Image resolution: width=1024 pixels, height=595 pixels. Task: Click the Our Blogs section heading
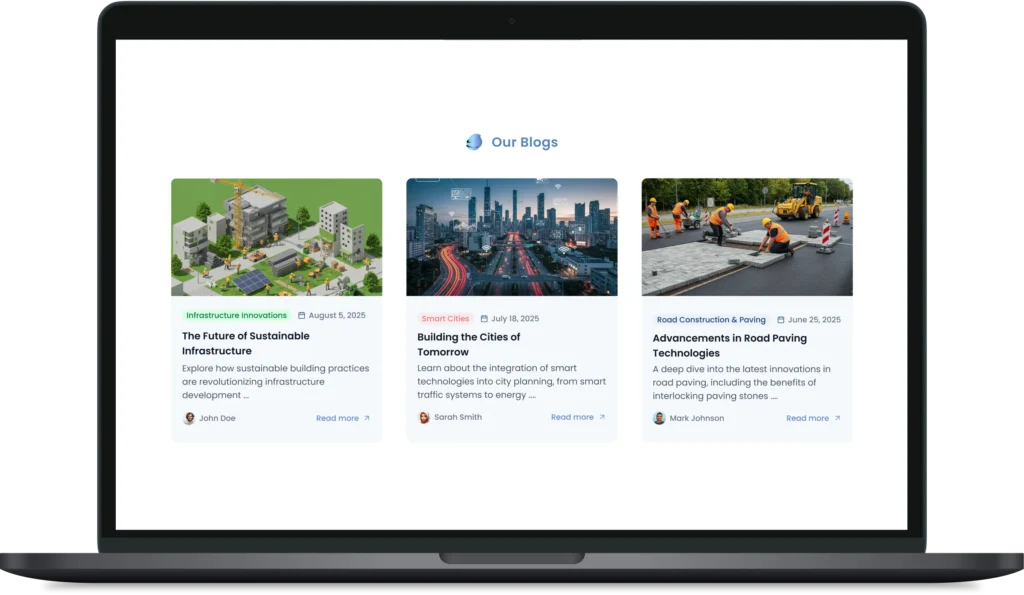tap(524, 142)
